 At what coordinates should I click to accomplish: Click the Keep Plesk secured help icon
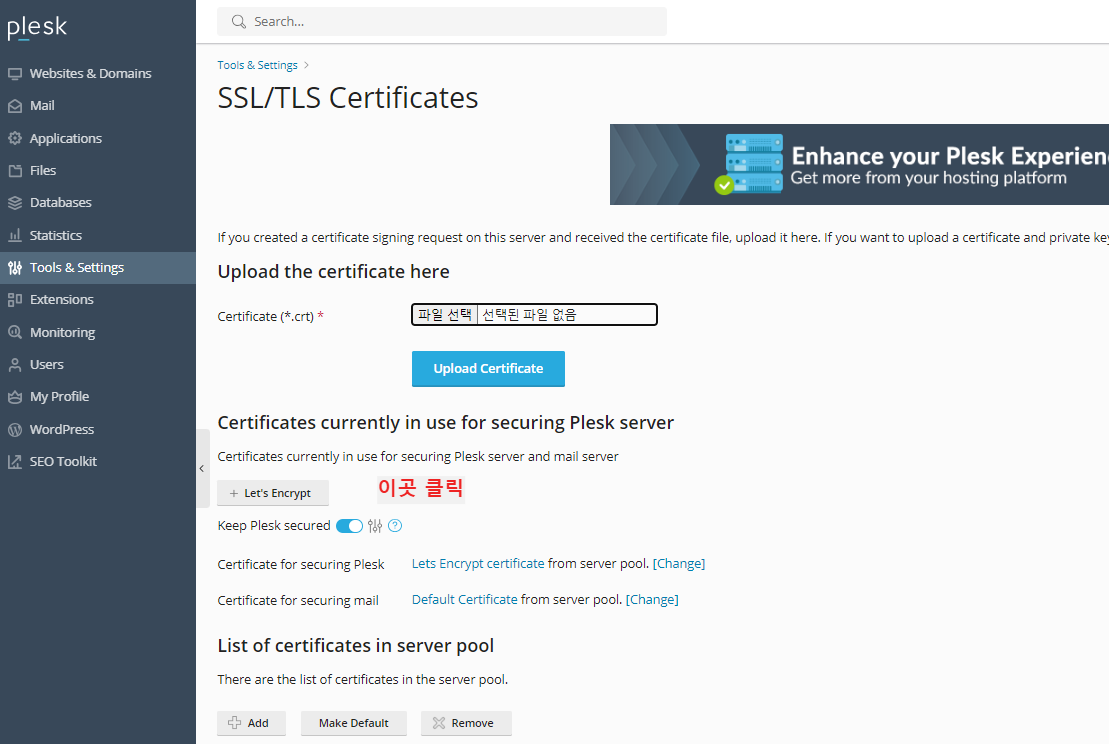click(x=395, y=525)
